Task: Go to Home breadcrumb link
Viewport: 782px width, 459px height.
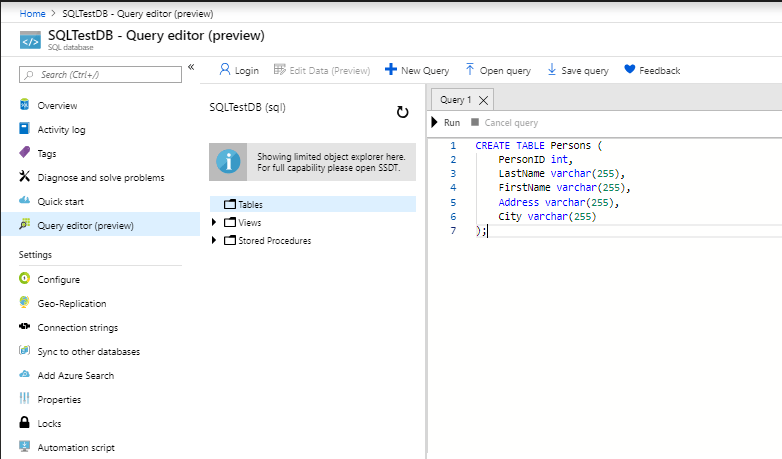Action: (x=32, y=13)
